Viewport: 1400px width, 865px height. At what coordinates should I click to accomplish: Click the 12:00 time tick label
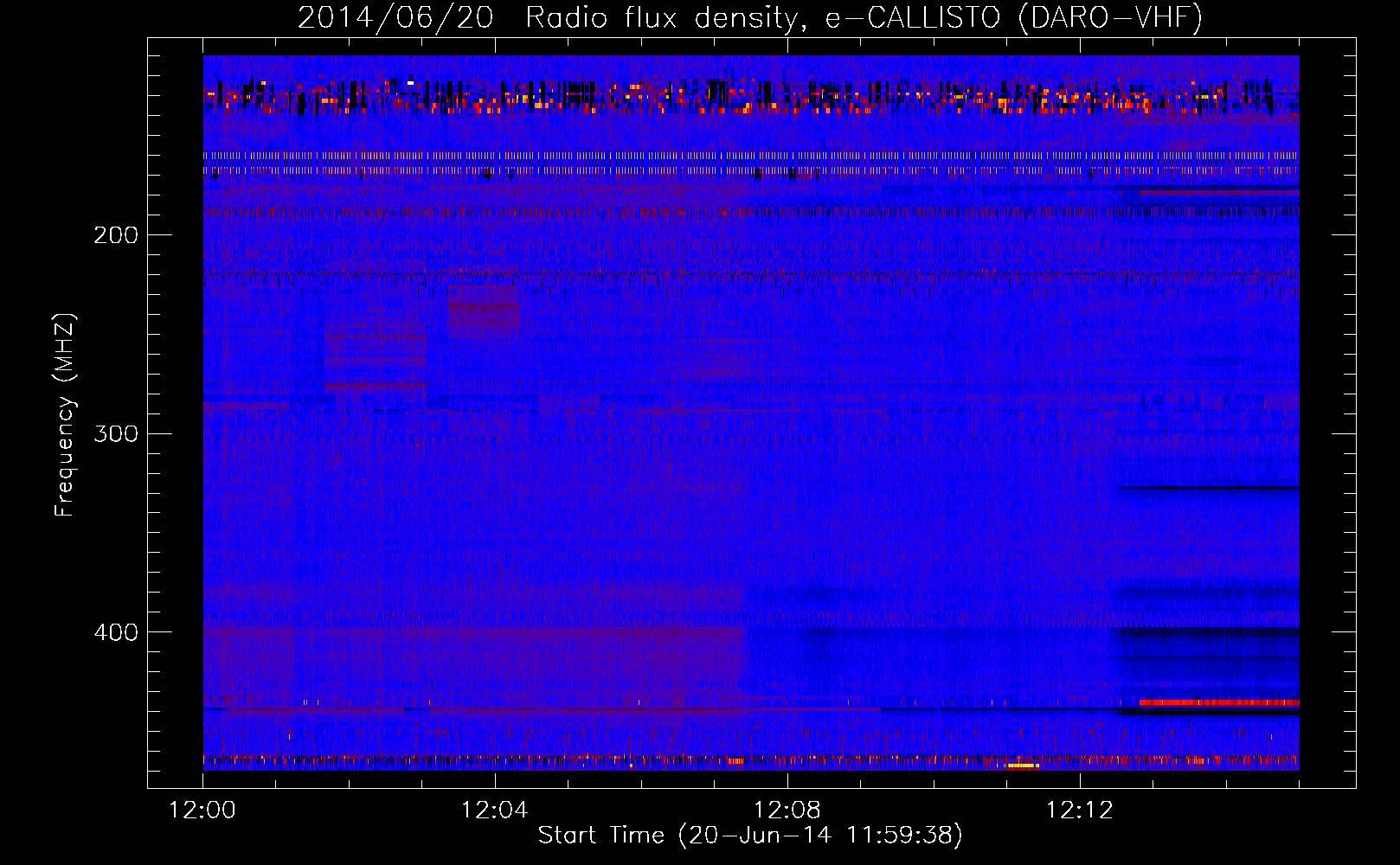coord(202,811)
